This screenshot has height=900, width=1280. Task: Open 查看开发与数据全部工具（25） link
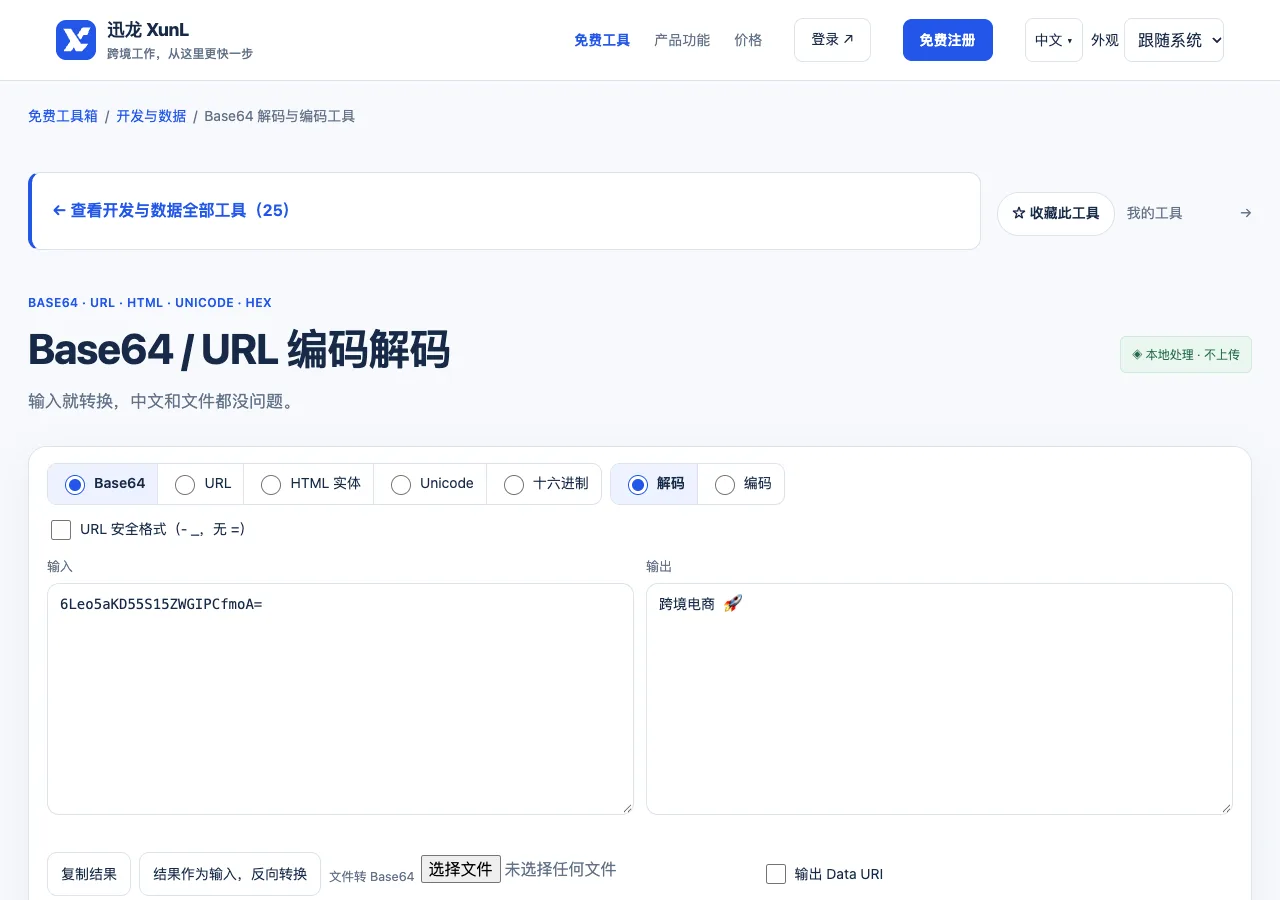pos(172,211)
